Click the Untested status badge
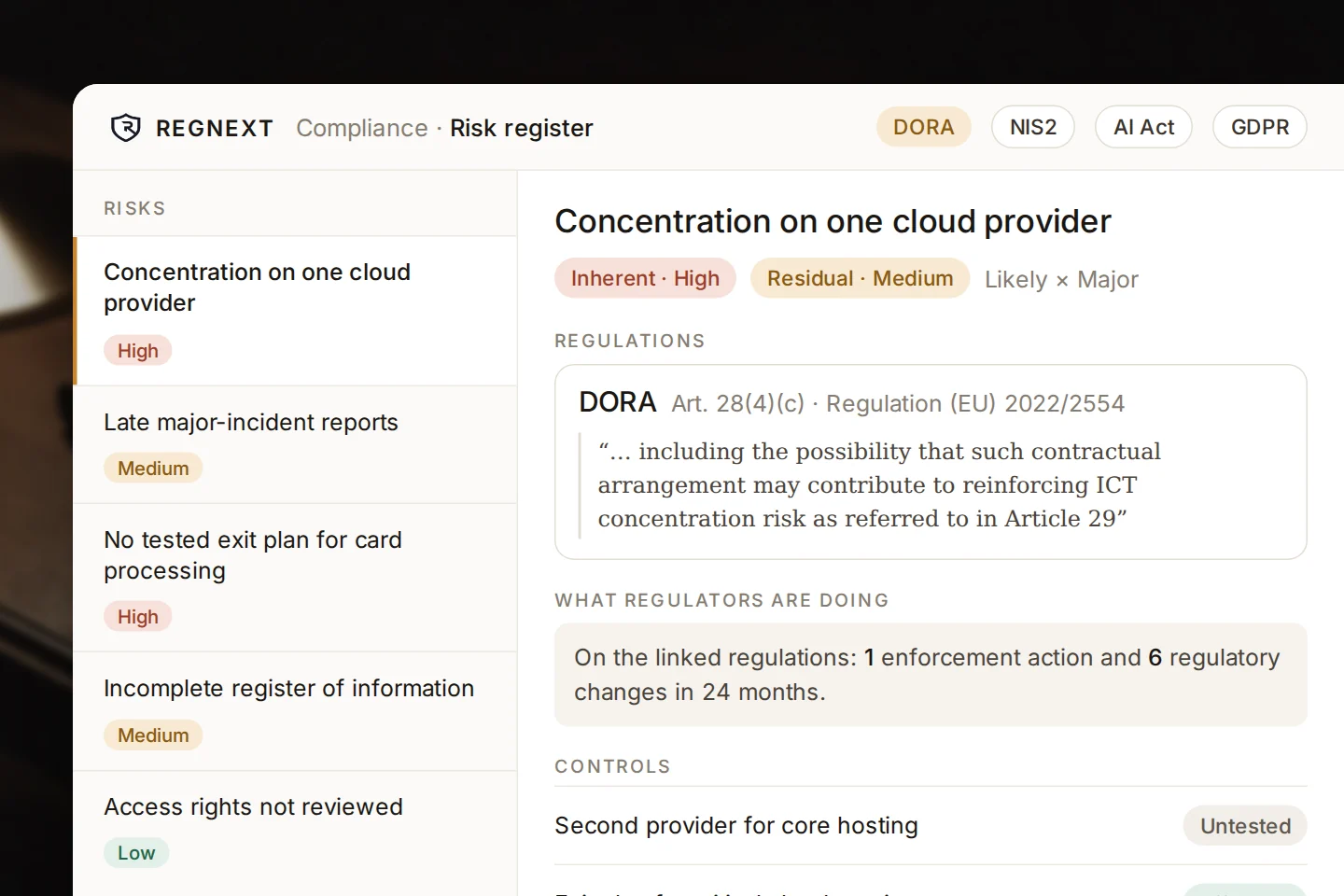Image resolution: width=1344 pixels, height=896 pixels. click(x=1245, y=825)
